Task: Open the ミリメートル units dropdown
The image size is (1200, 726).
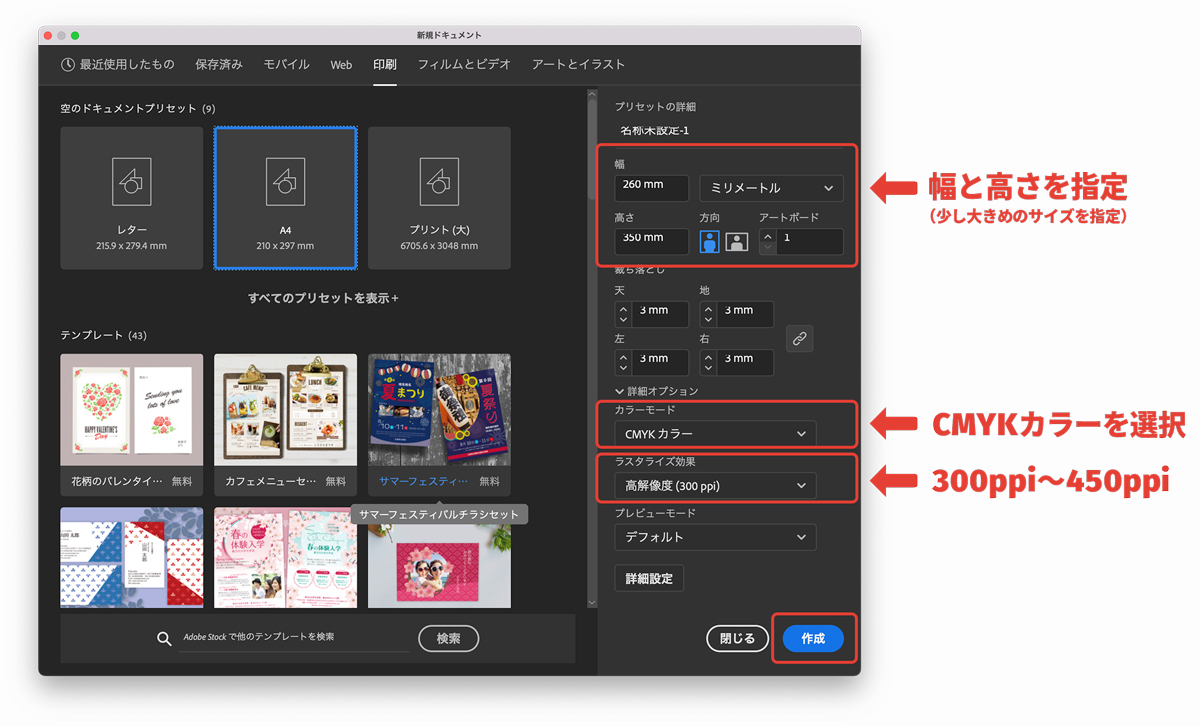Action: pyautogui.click(x=770, y=188)
